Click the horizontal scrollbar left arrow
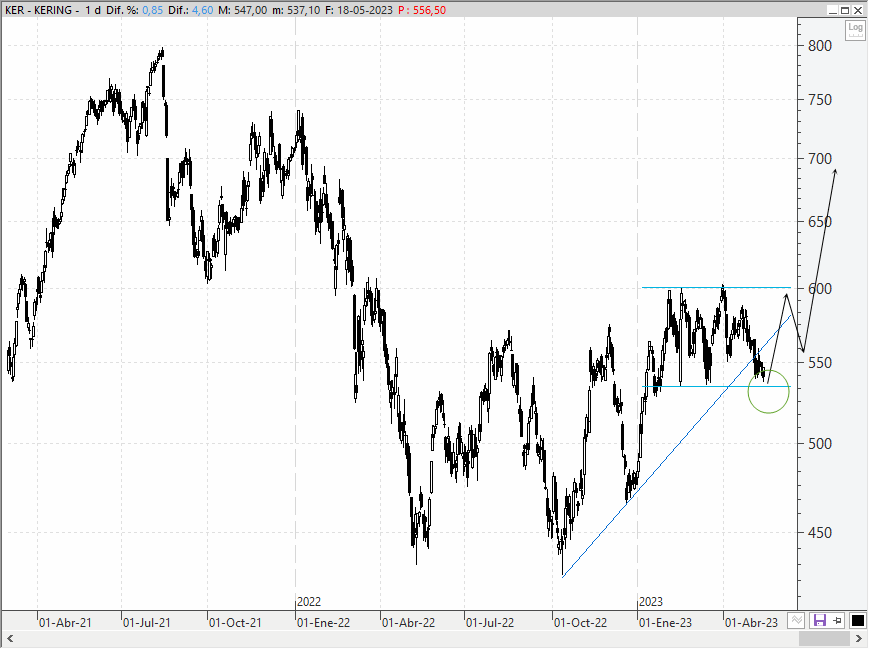This screenshot has width=869, height=649. [9, 638]
